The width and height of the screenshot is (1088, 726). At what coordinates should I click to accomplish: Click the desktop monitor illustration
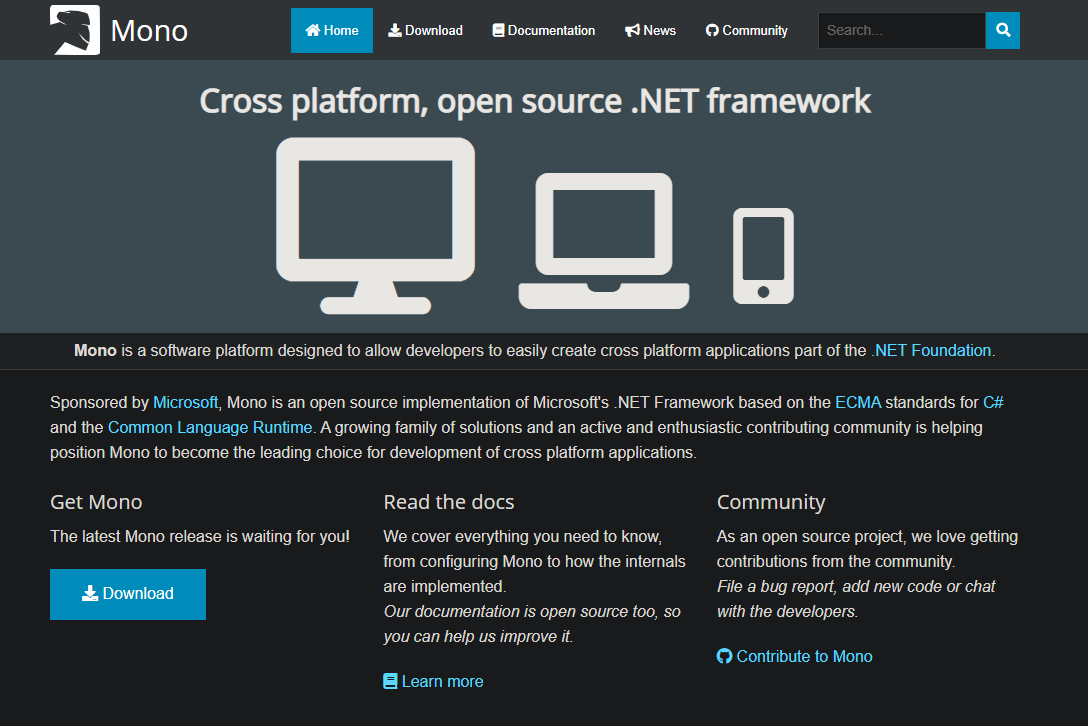375,226
